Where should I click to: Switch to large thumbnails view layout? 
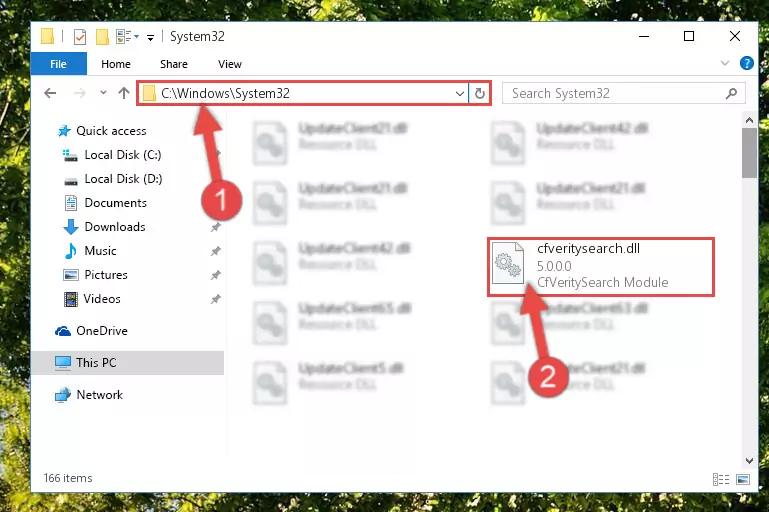[x=743, y=479]
